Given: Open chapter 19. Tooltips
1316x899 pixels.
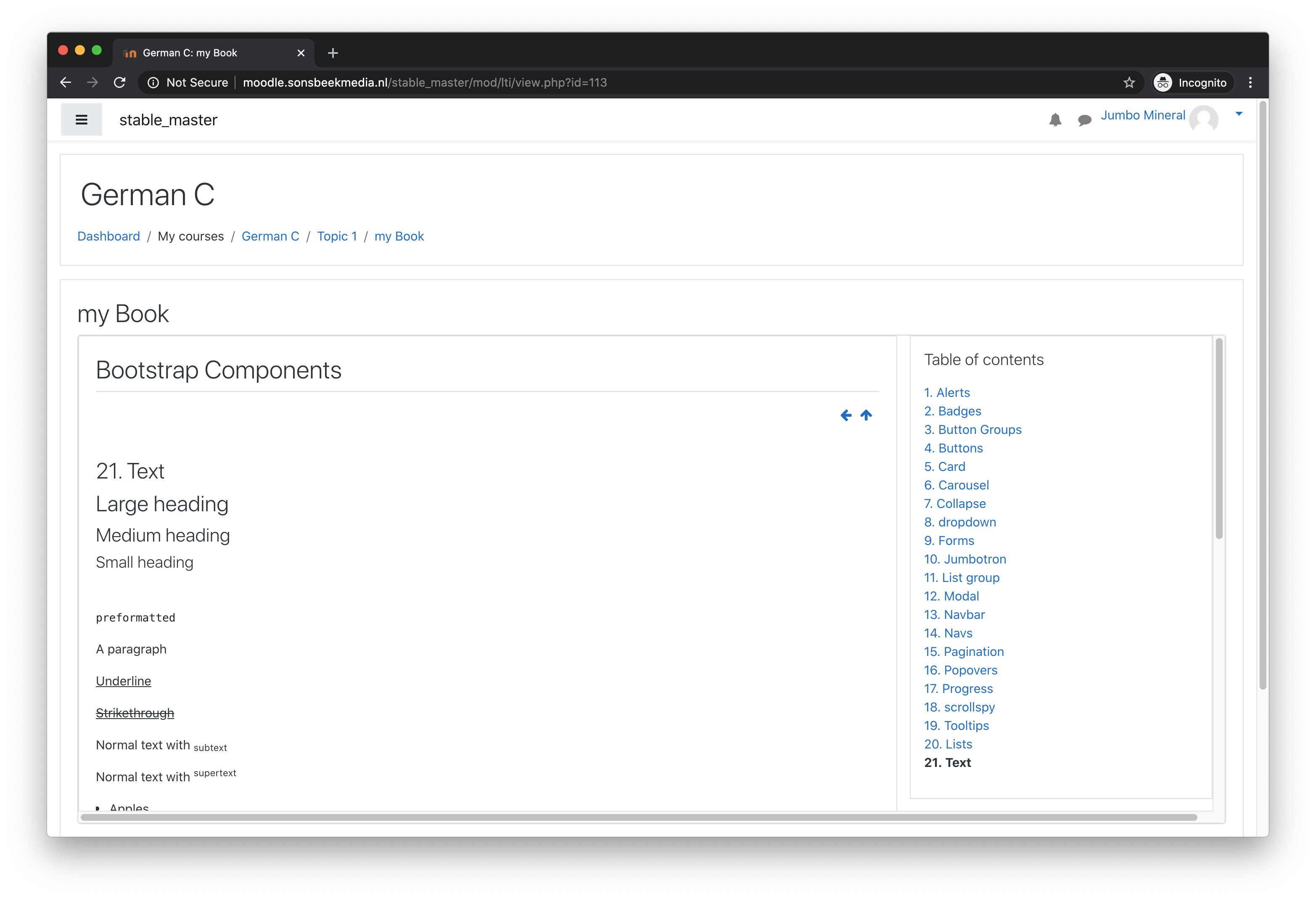Looking at the screenshot, I should click(957, 726).
